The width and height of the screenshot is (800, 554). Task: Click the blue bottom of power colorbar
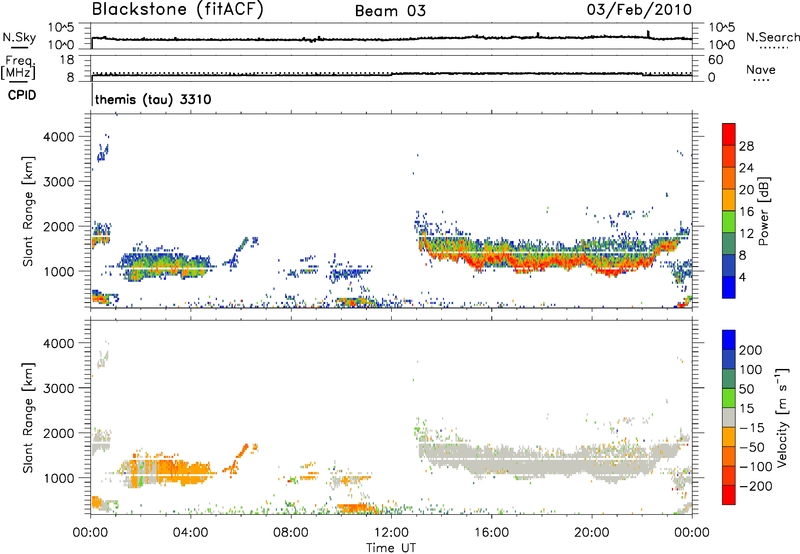tap(729, 287)
